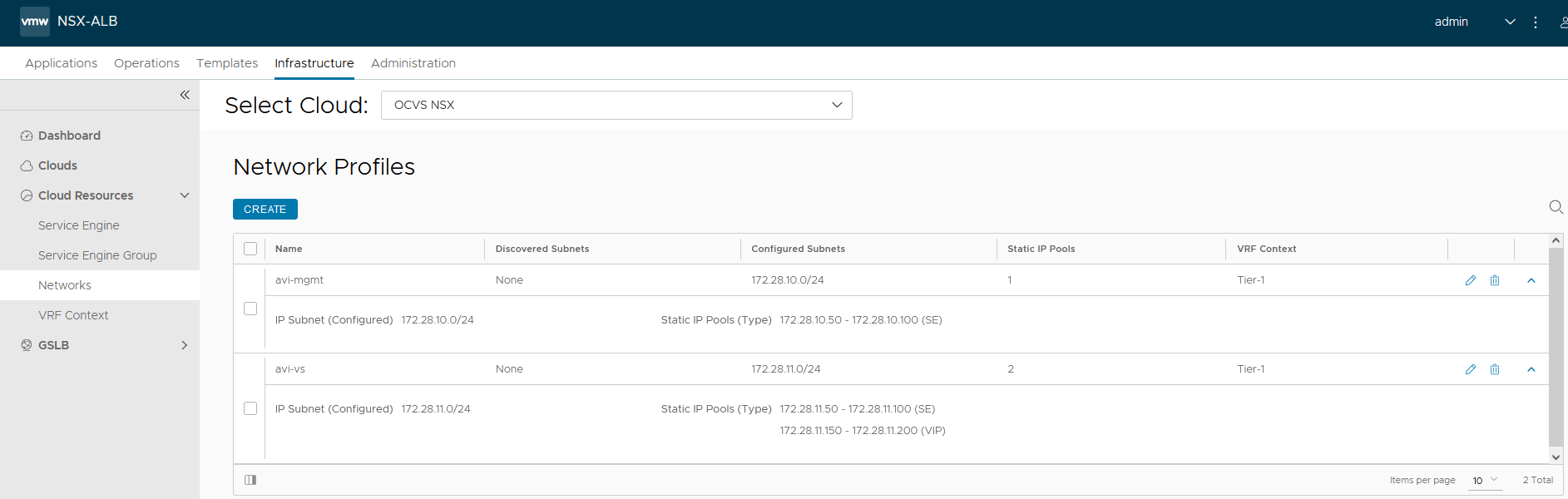Screen dimensions: 1568x499
Task: Open Clouds from sidebar
Action: pyautogui.click(x=57, y=166)
